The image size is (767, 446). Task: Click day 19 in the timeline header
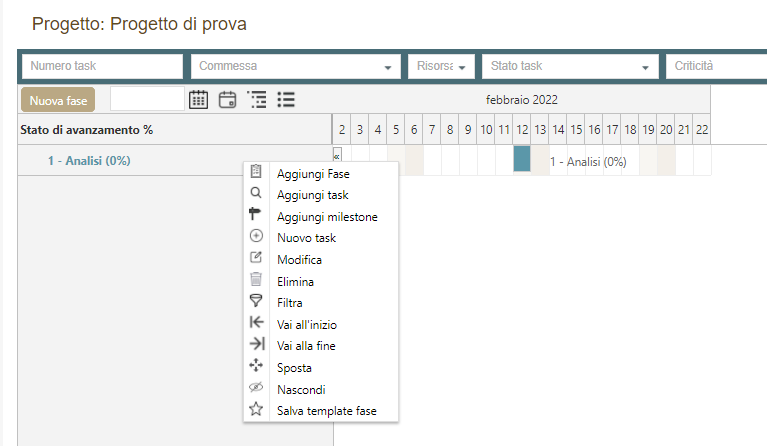(x=648, y=130)
